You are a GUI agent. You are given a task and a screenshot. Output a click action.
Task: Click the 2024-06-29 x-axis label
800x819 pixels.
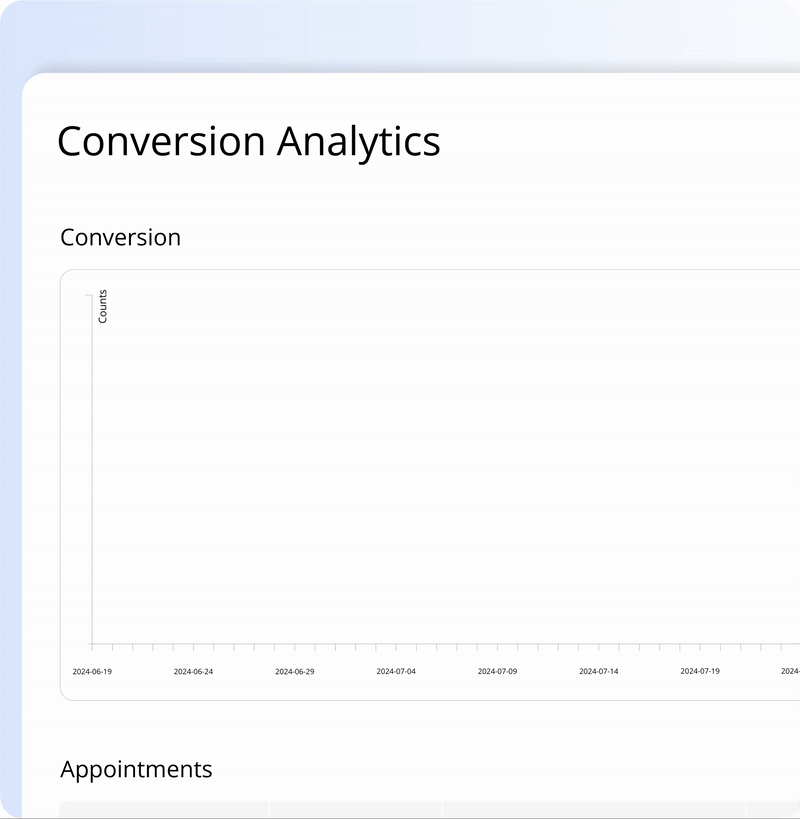click(294, 671)
